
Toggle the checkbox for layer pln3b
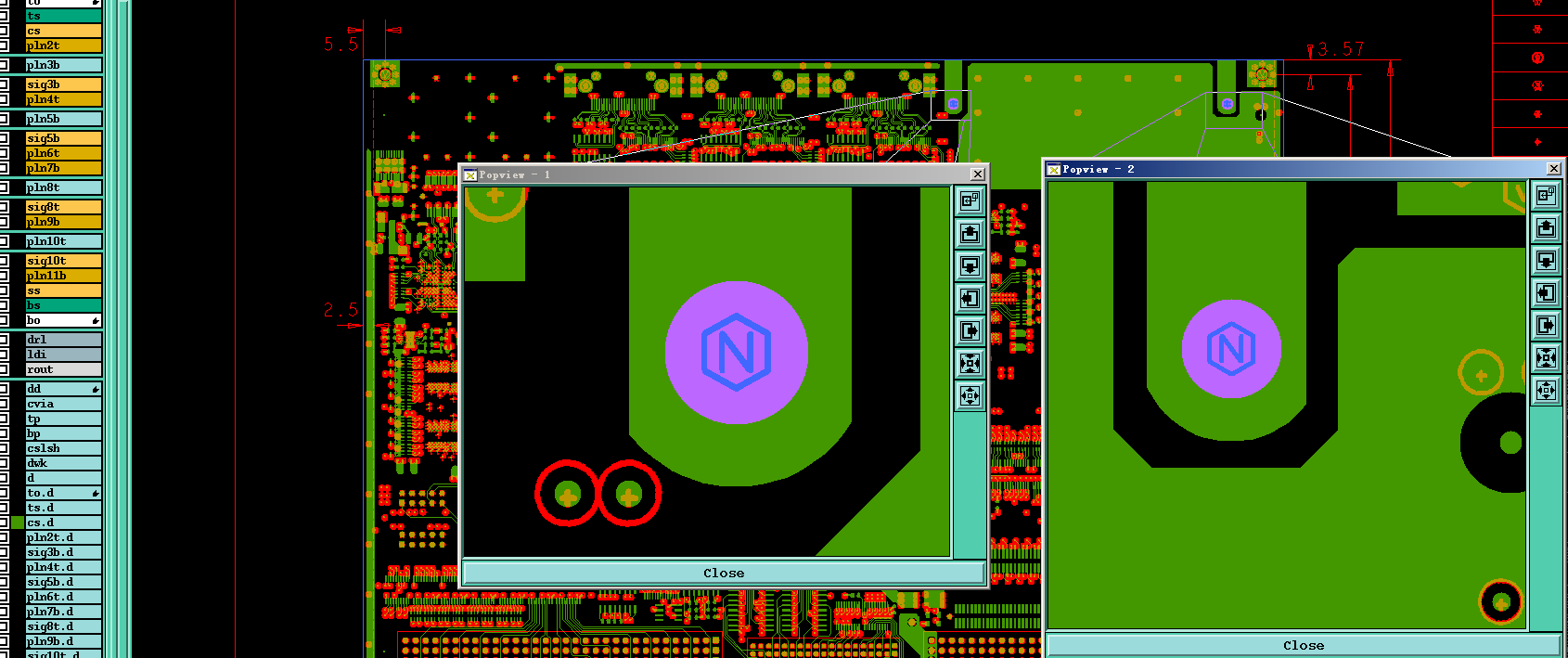point(4,65)
